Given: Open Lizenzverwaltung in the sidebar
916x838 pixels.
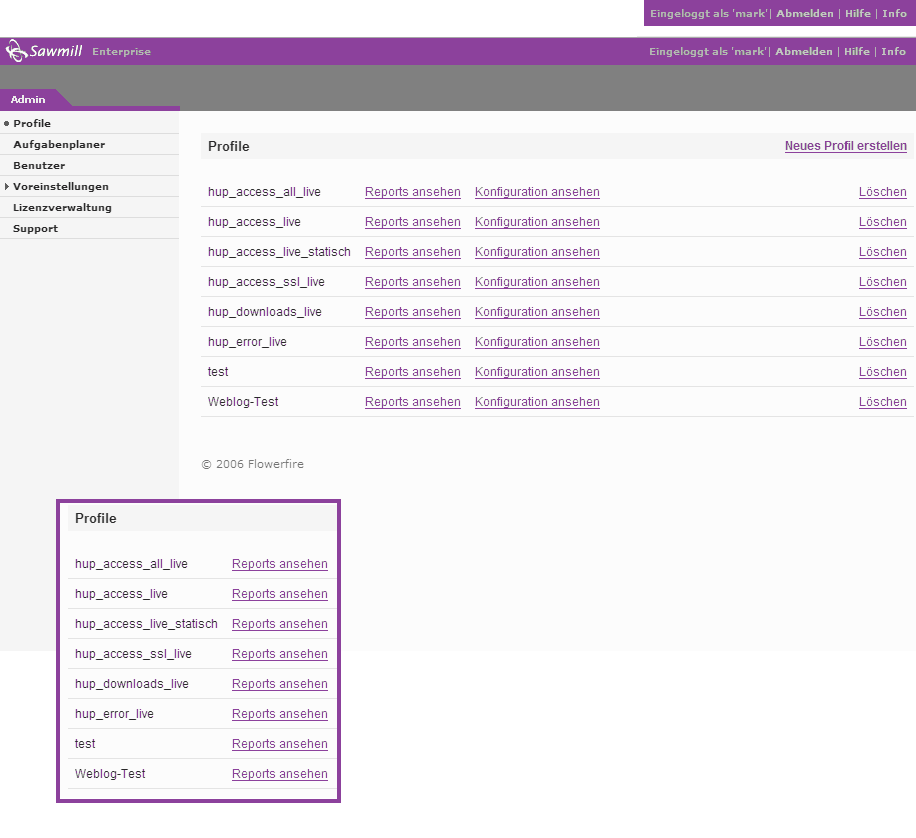Looking at the screenshot, I should (62, 208).
